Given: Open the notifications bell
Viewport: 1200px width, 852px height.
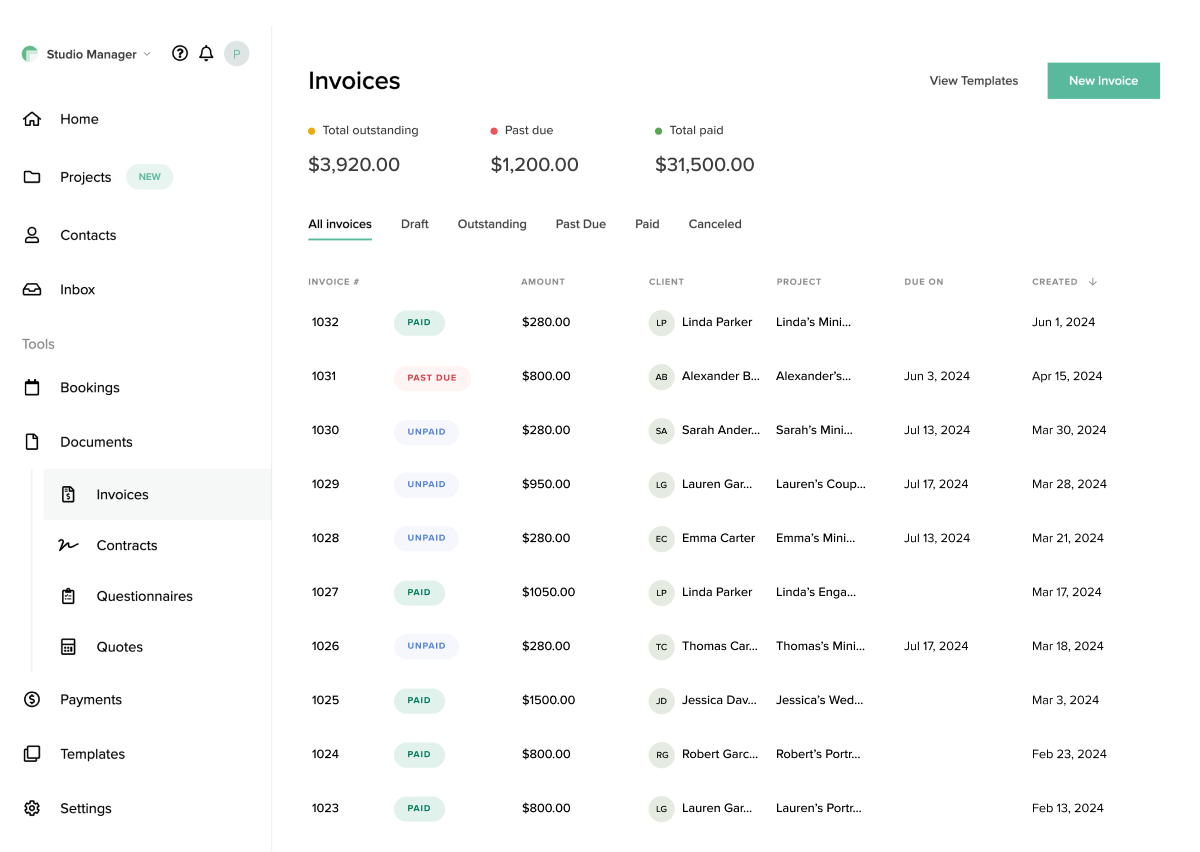Looking at the screenshot, I should click(206, 54).
